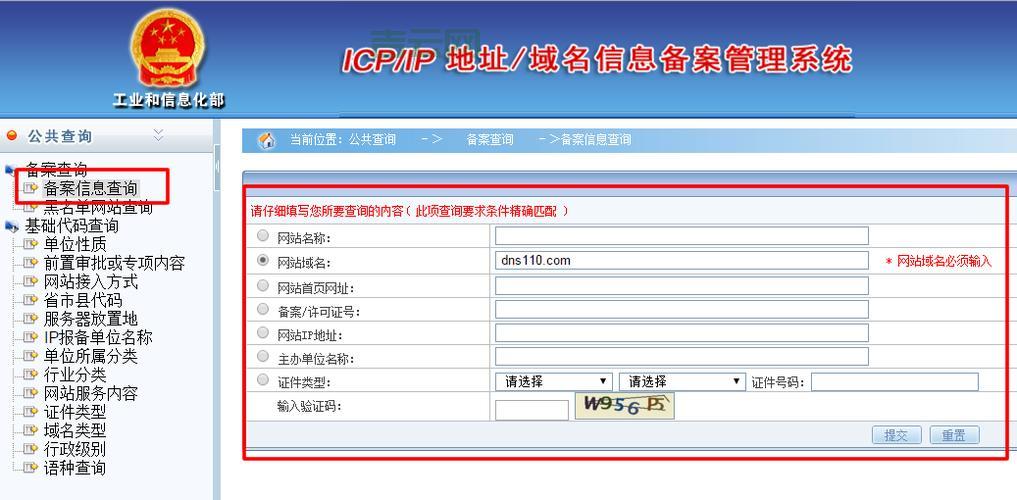Click icon next to 省市县代码

coord(30,300)
